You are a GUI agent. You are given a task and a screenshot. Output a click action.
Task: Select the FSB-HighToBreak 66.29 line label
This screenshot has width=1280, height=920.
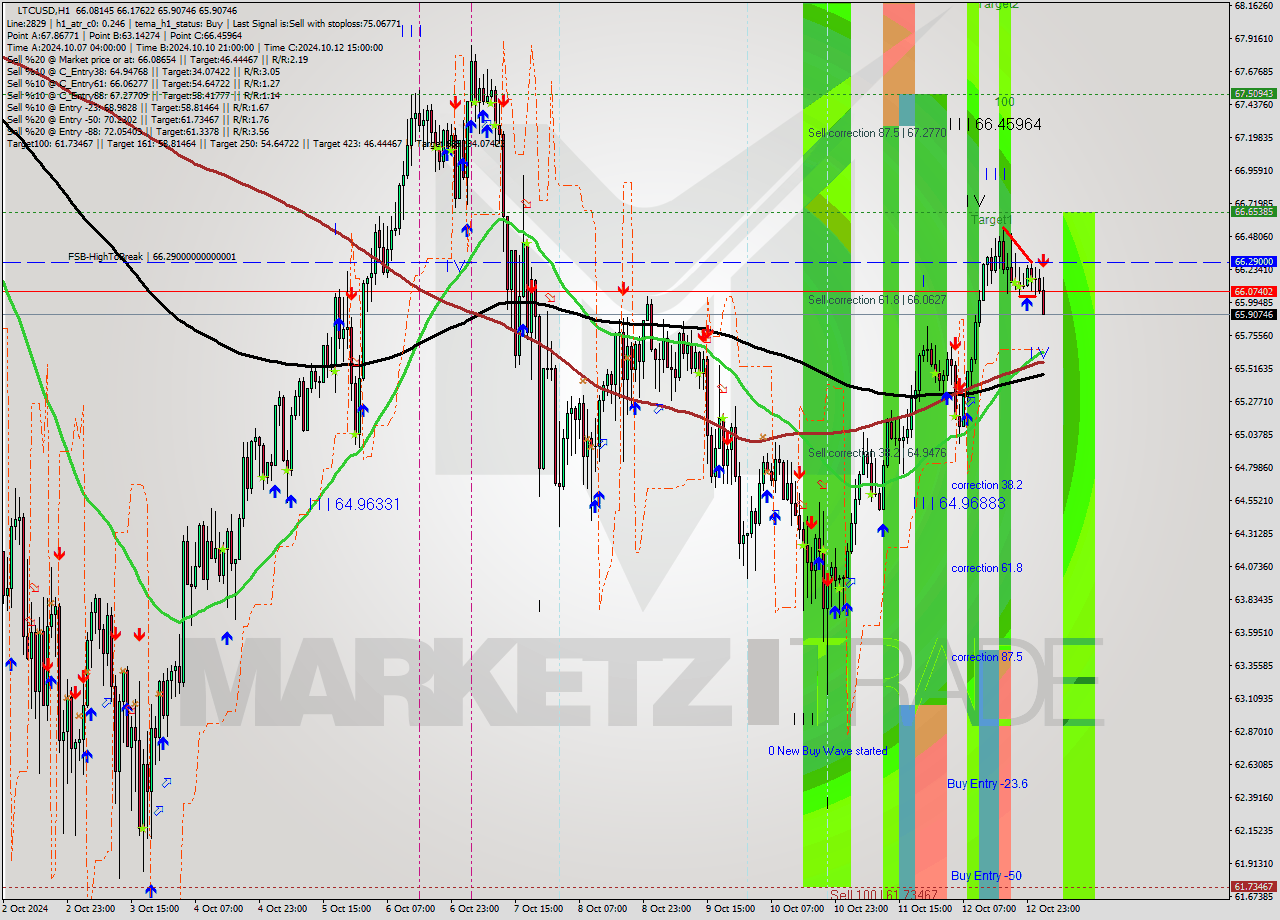click(152, 257)
